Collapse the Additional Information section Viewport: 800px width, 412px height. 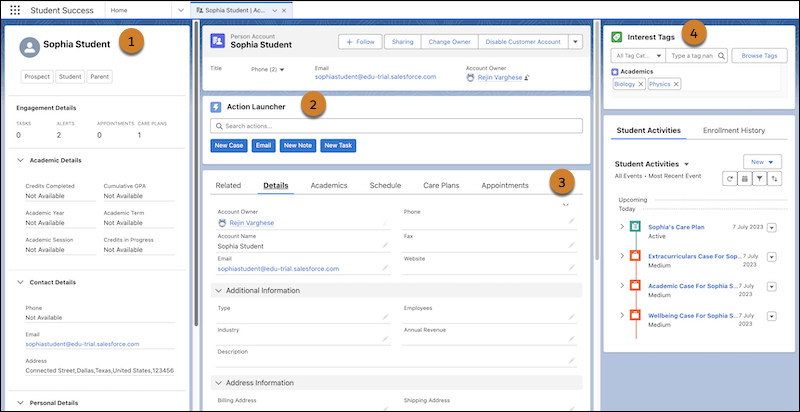219,290
